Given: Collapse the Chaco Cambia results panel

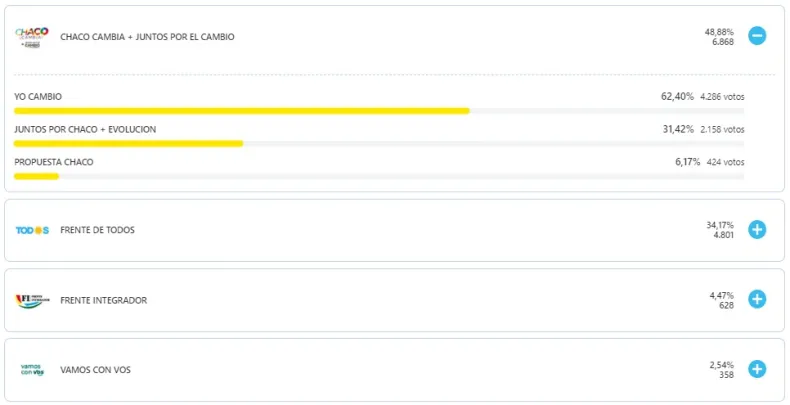Looking at the screenshot, I should click(x=757, y=37).
